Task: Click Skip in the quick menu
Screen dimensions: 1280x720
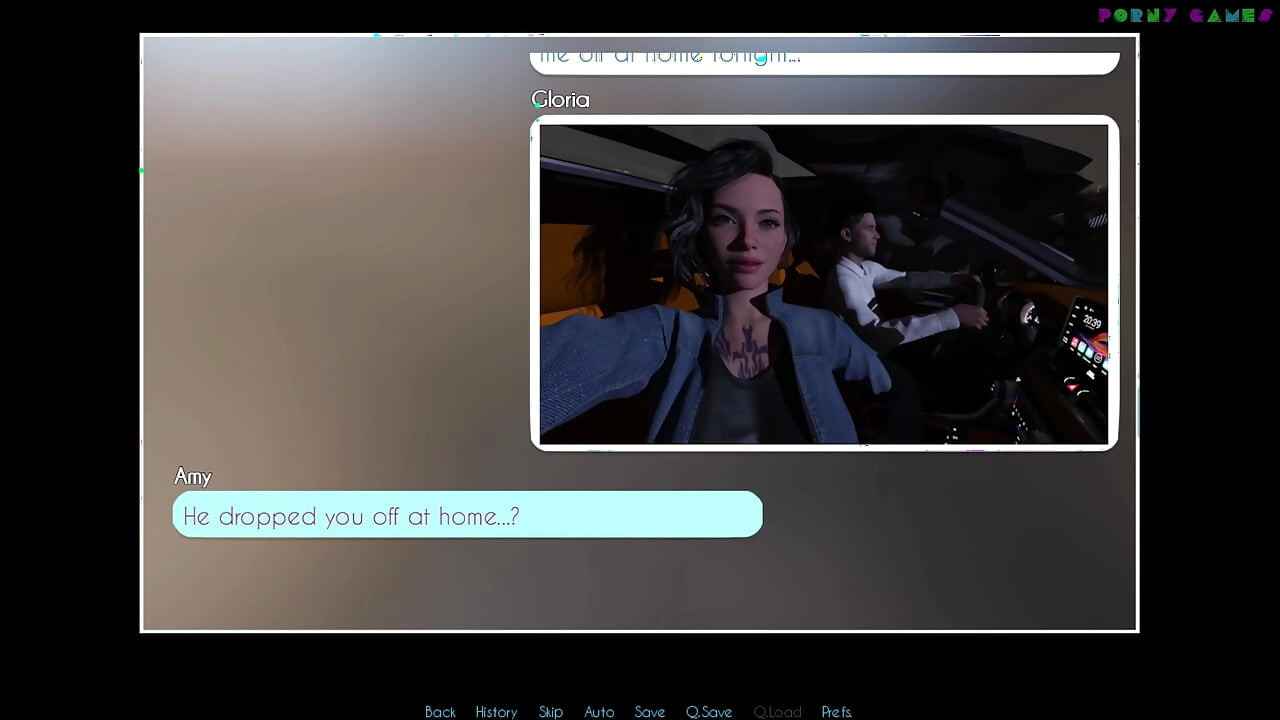Action: [551, 712]
